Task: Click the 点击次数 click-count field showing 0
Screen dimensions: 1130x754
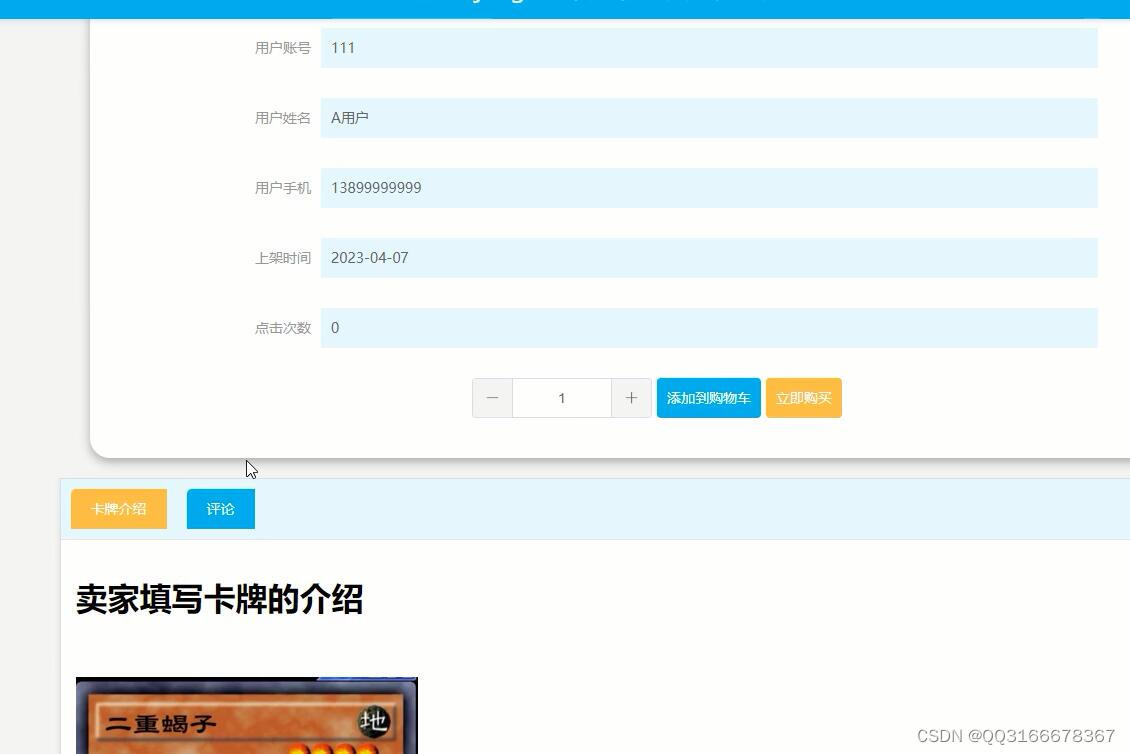Action: point(708,327)
